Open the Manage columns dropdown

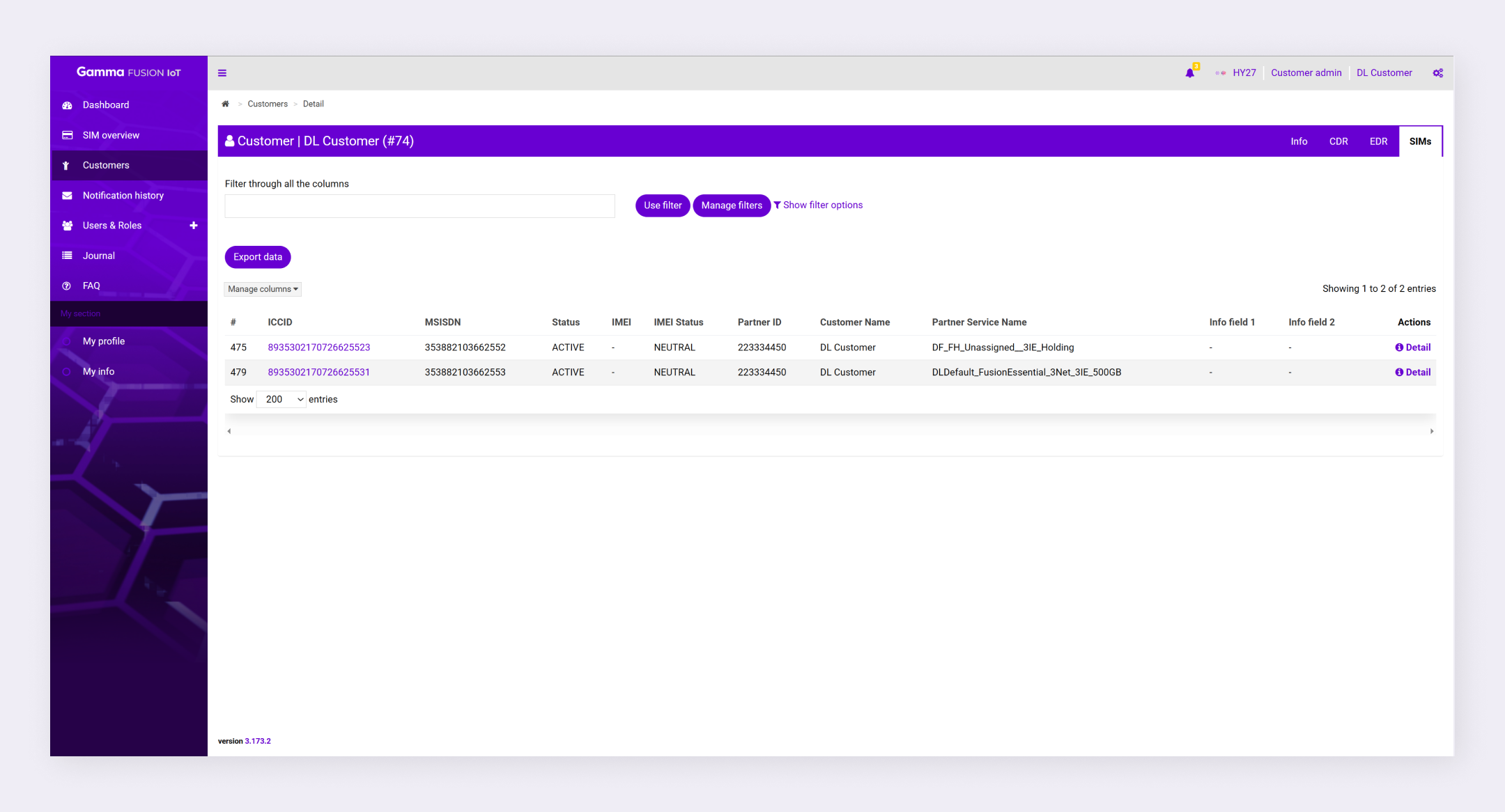(263, 289)
